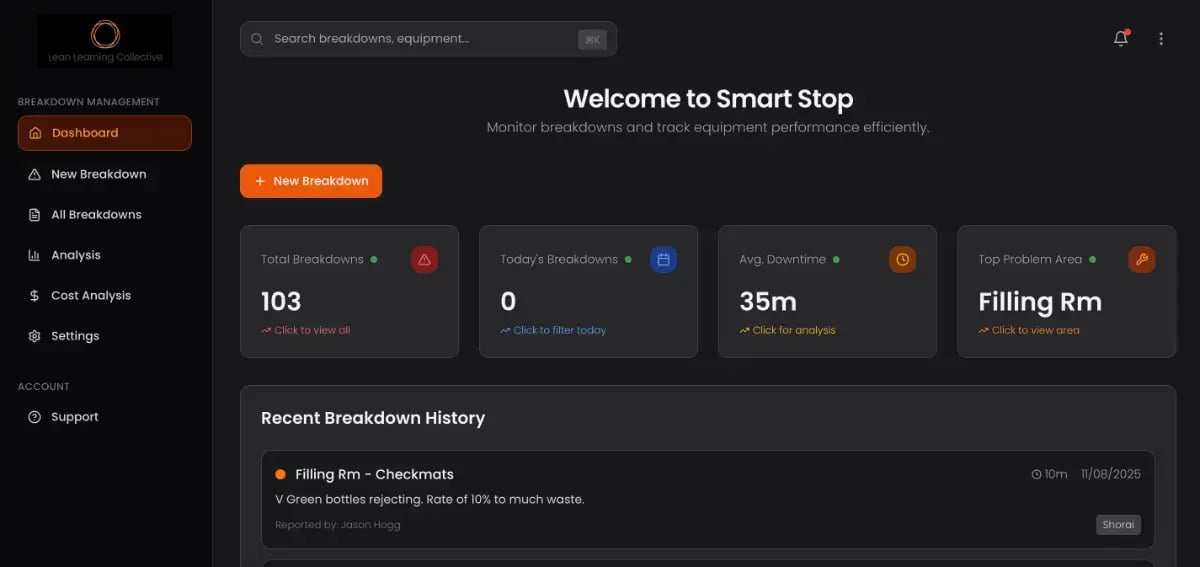Image resolution: width=1200 pixels, height=567 pixels.
Task: Click the ⌘K shortcut badge in search
Action: click(x=592, y=39)
